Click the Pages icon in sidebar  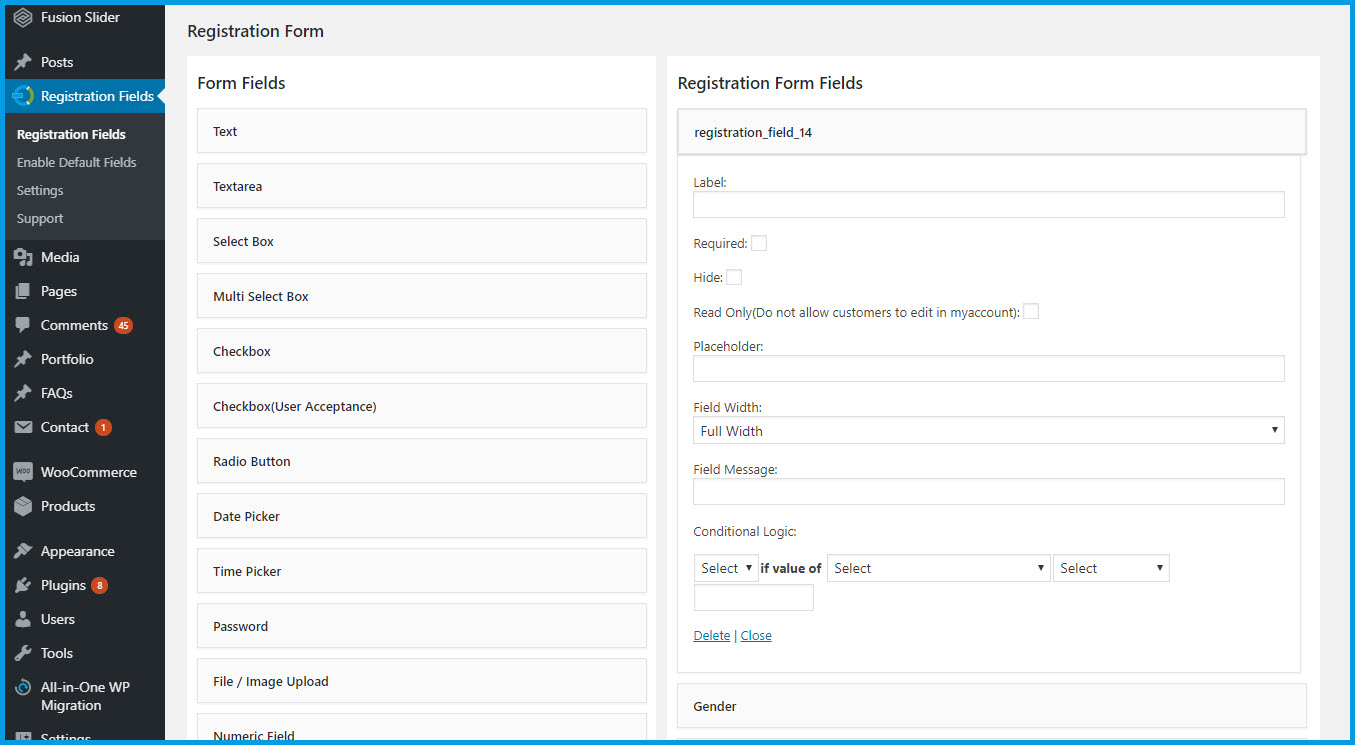23,291
